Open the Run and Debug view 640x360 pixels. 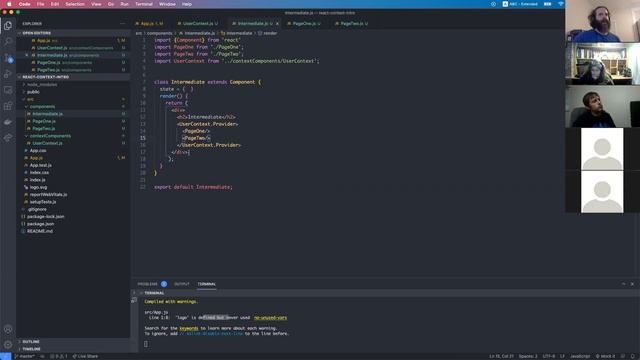[x=8, y=74]
